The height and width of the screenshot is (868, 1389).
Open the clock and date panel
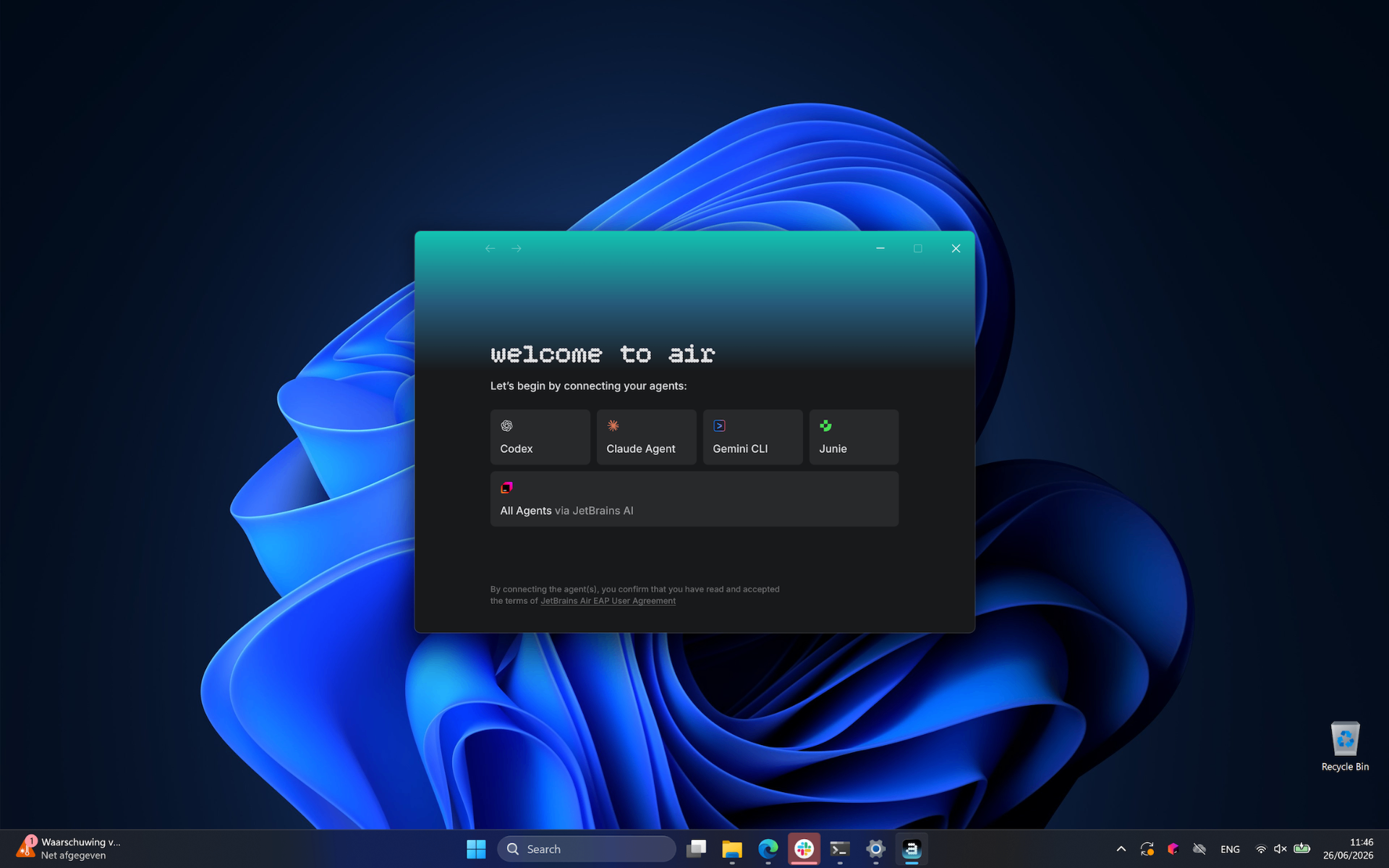pyautogui.click(x=1348, y=849)
